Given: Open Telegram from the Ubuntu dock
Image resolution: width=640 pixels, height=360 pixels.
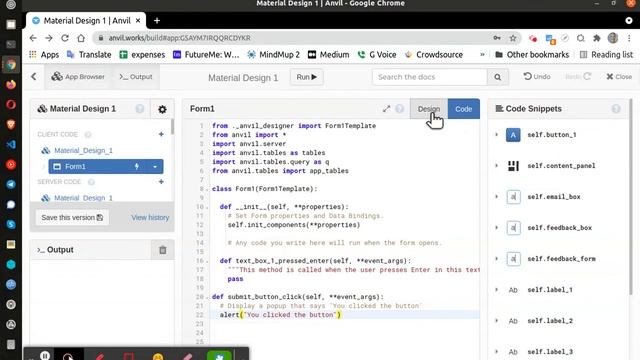Looking at the screenshot, I should [x=11, y=184].
